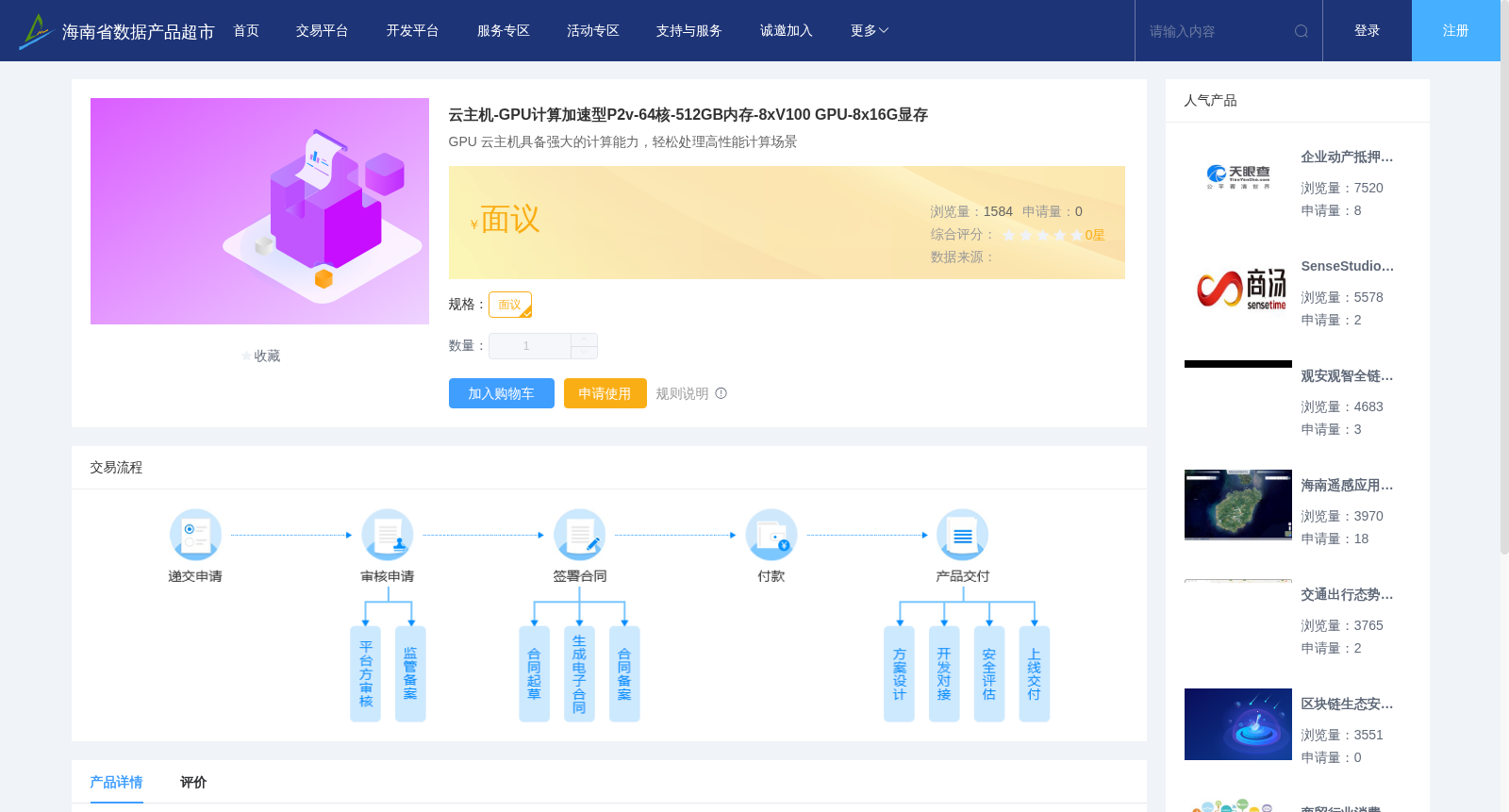Click the favorite star icon next to 收藏
Viewport: 1509px width, 812px height.
247,356
